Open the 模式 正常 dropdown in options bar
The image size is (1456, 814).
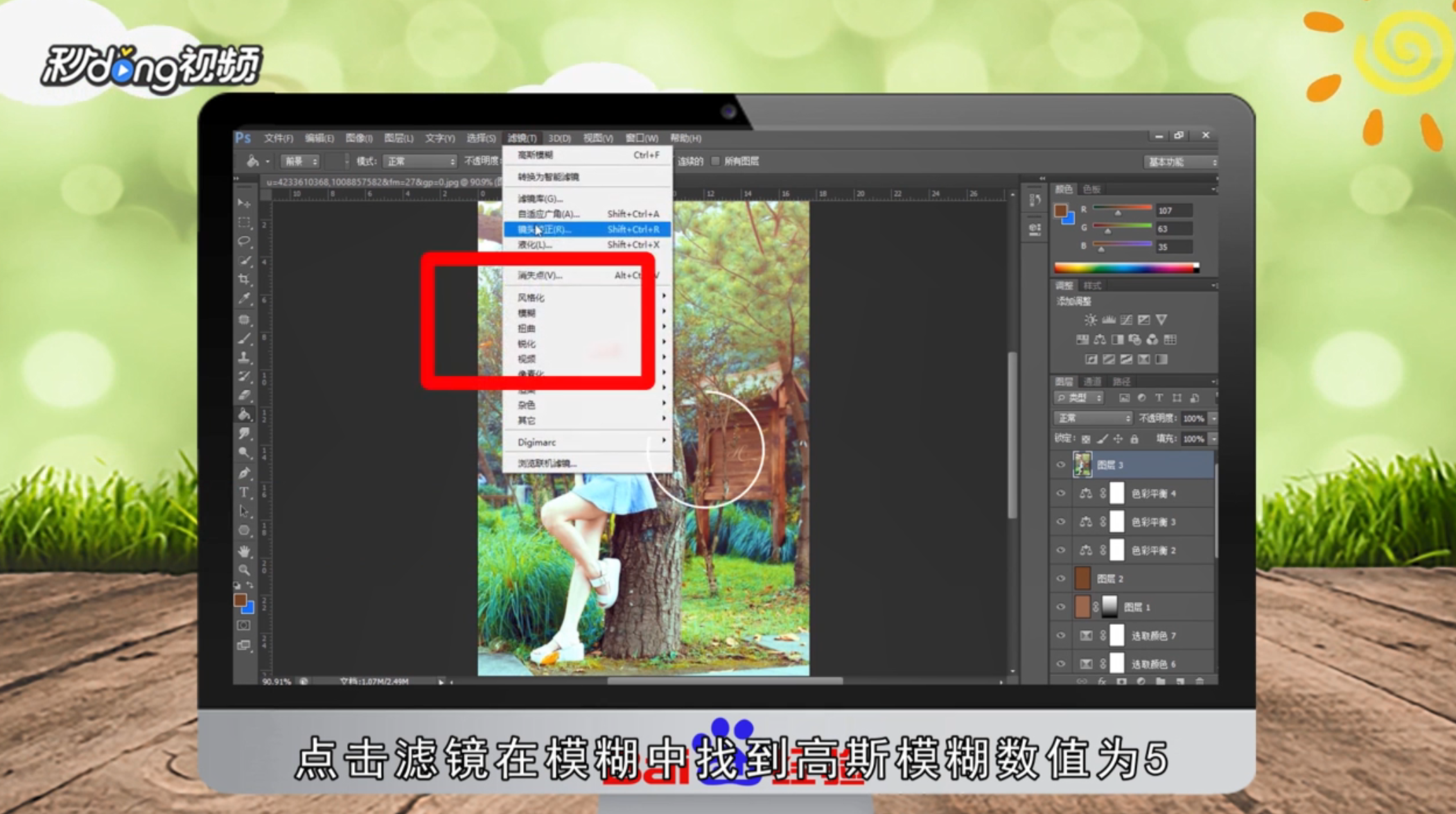point(420,162)
